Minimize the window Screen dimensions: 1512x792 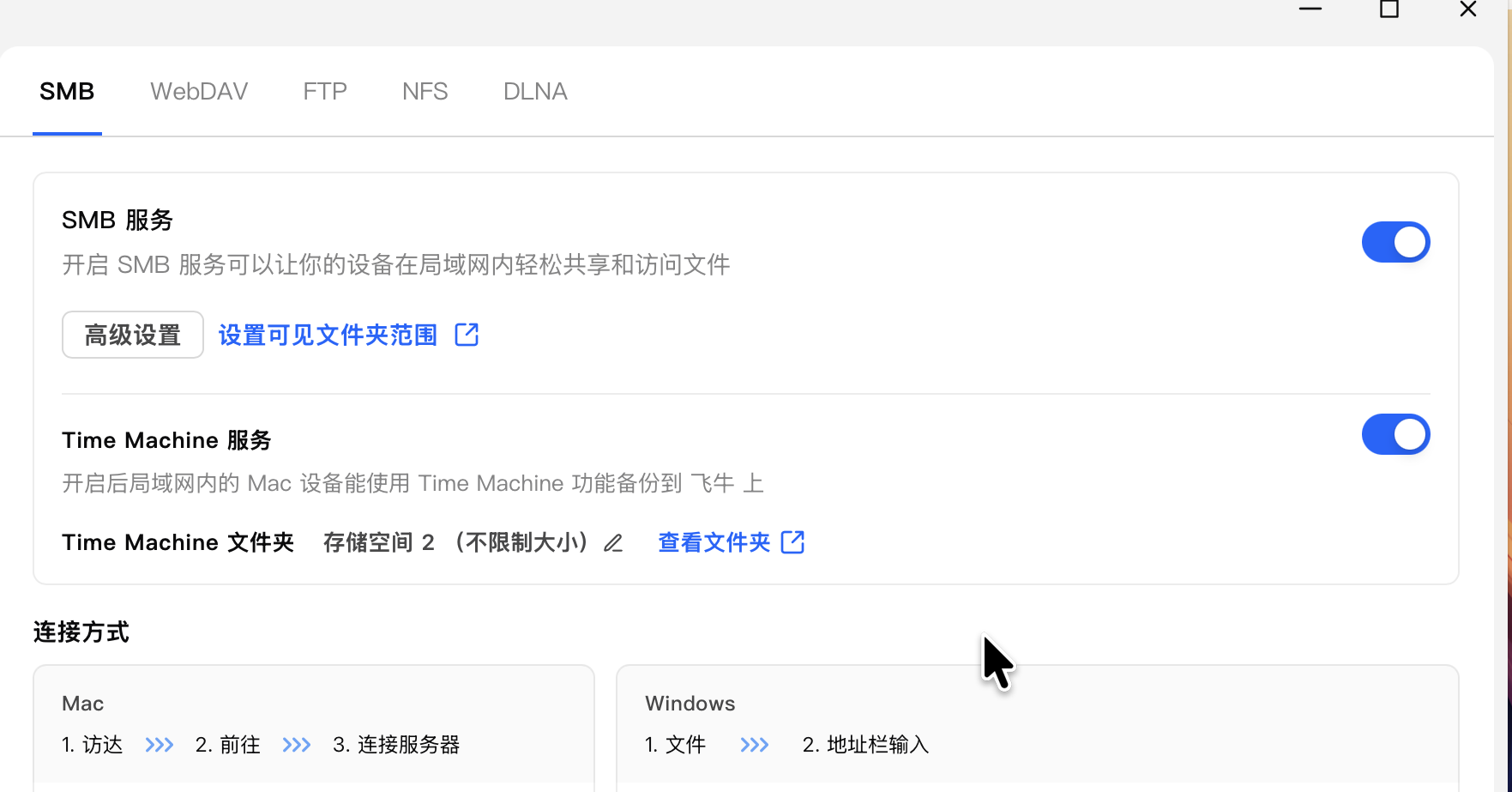coord(1310,9)
